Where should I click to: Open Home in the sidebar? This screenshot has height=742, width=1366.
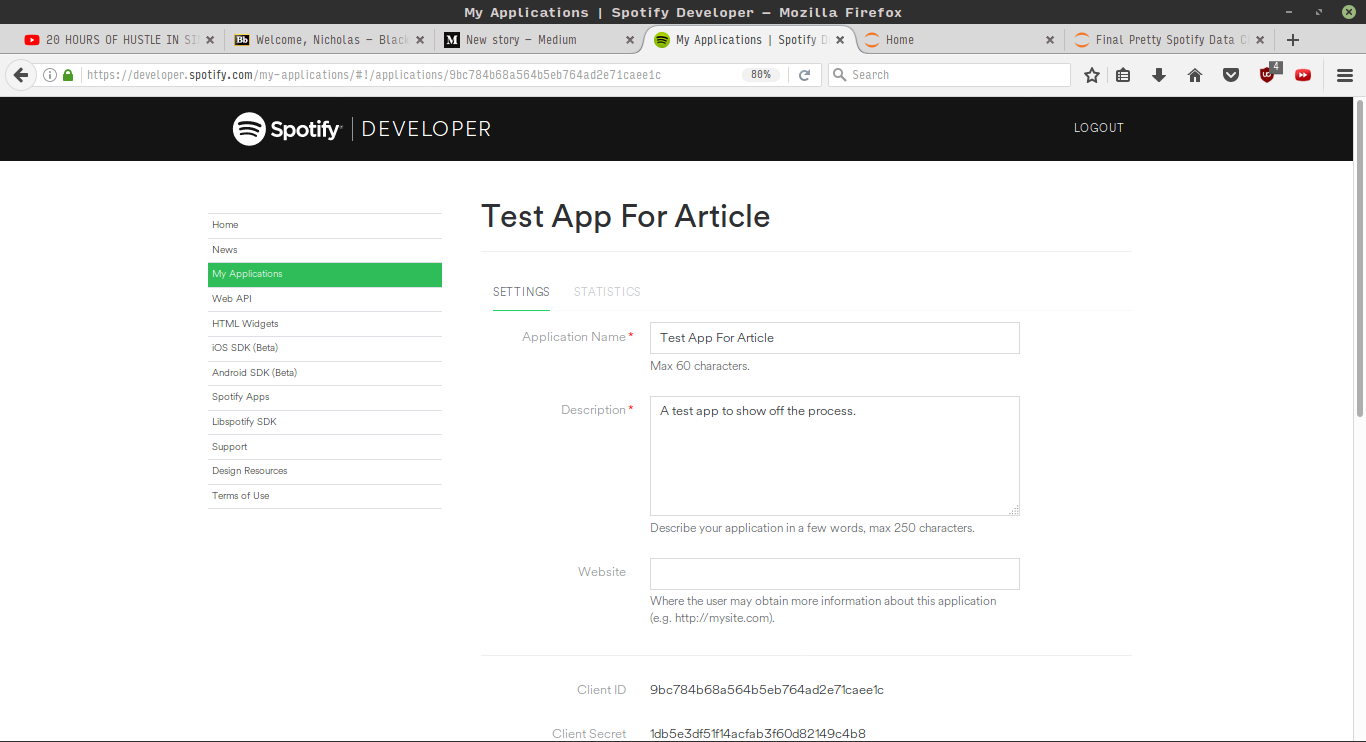[x=325, y=225]
